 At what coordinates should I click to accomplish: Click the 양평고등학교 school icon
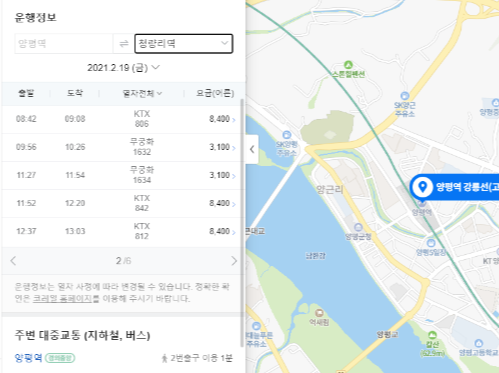coord(479,343)
